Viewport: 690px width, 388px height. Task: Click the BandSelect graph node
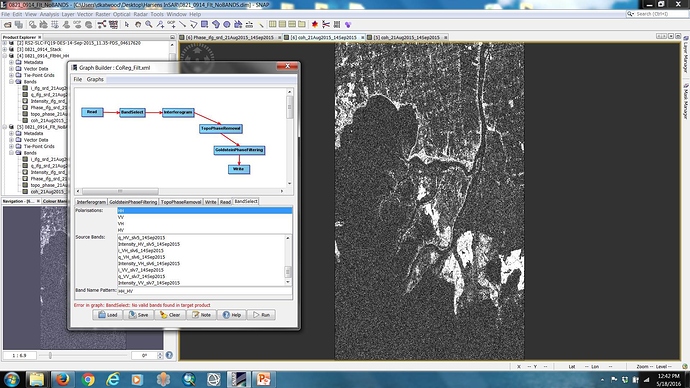(x=132, y=112)
